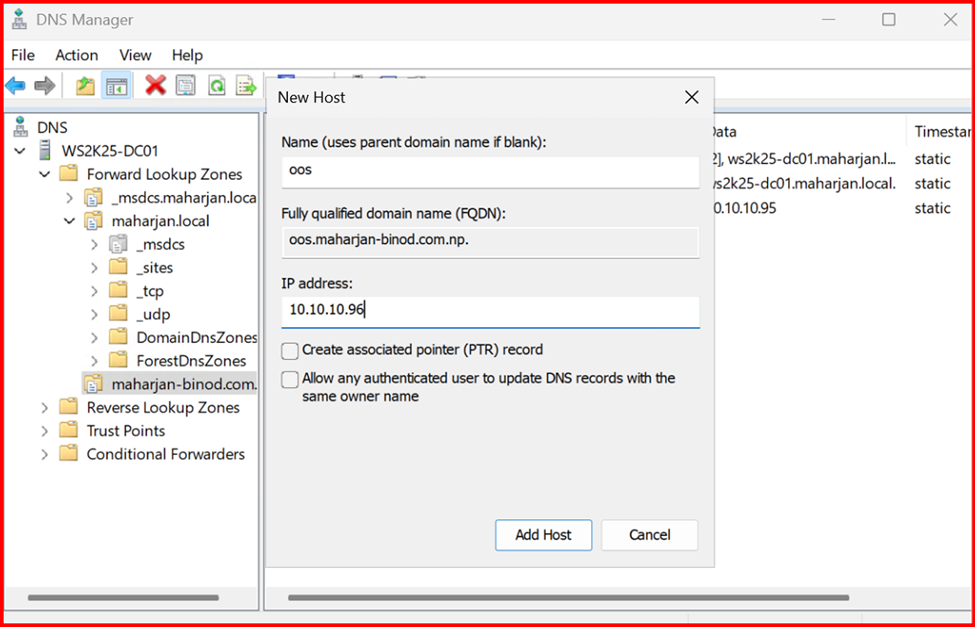
Task: Select the WS2K25-DC01 server node
Action: point(109,151)
